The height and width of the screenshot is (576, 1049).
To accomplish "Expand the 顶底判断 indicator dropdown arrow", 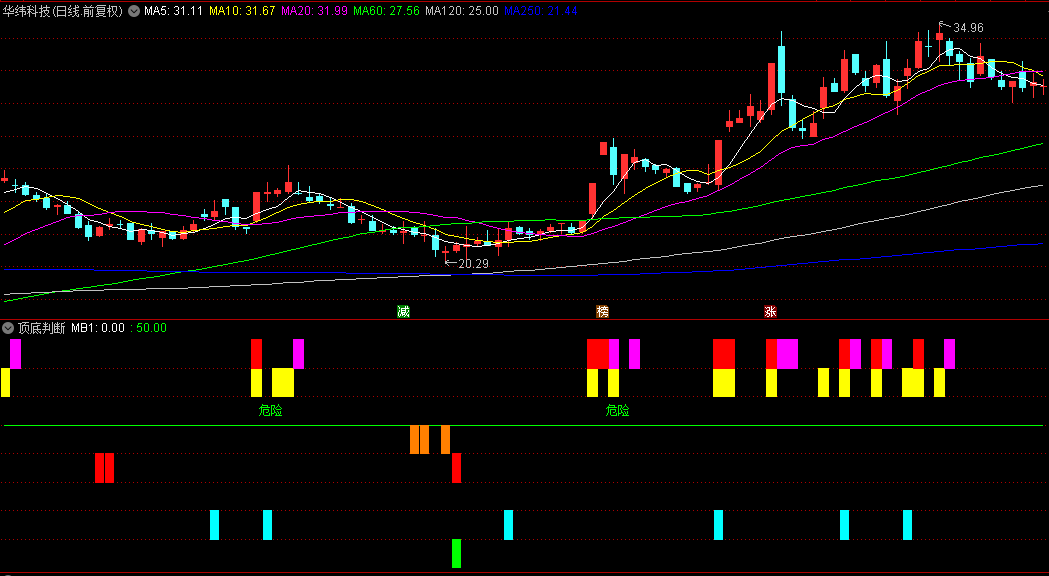I will pyautogui.click(x=8, y=328).
